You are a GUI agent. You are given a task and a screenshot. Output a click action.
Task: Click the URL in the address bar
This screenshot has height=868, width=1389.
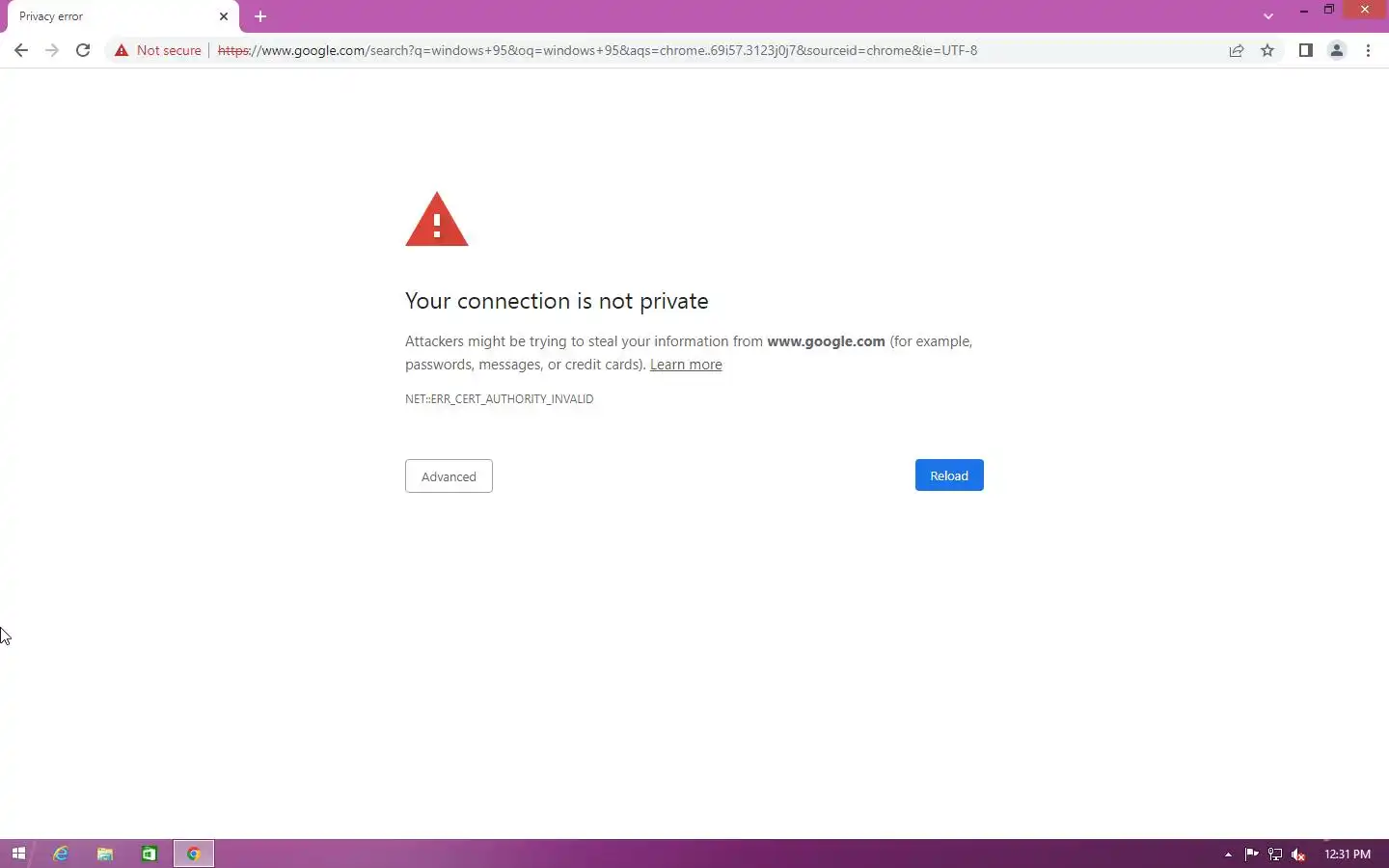597,50
